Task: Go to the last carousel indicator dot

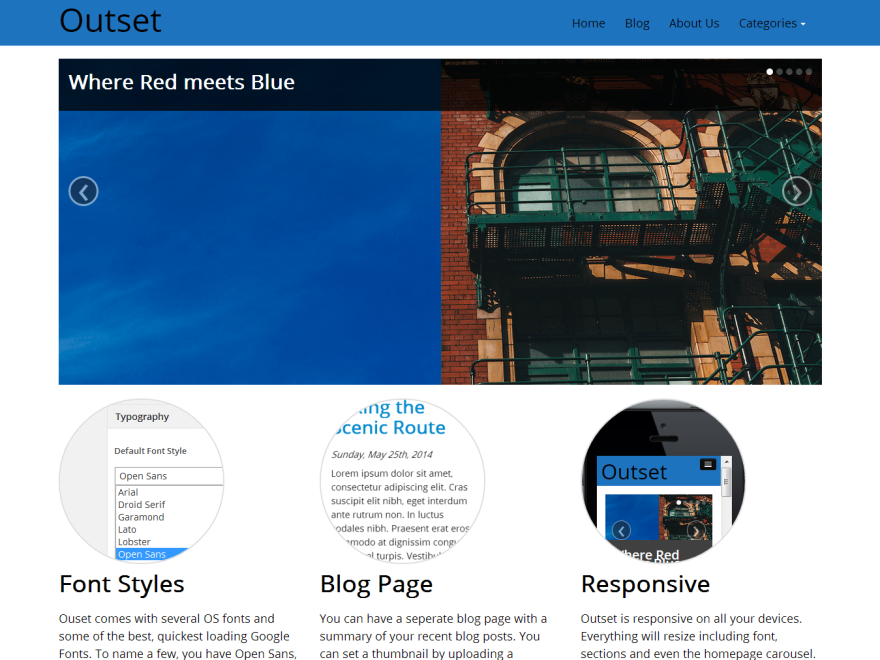Action: (x=809, y=72)
